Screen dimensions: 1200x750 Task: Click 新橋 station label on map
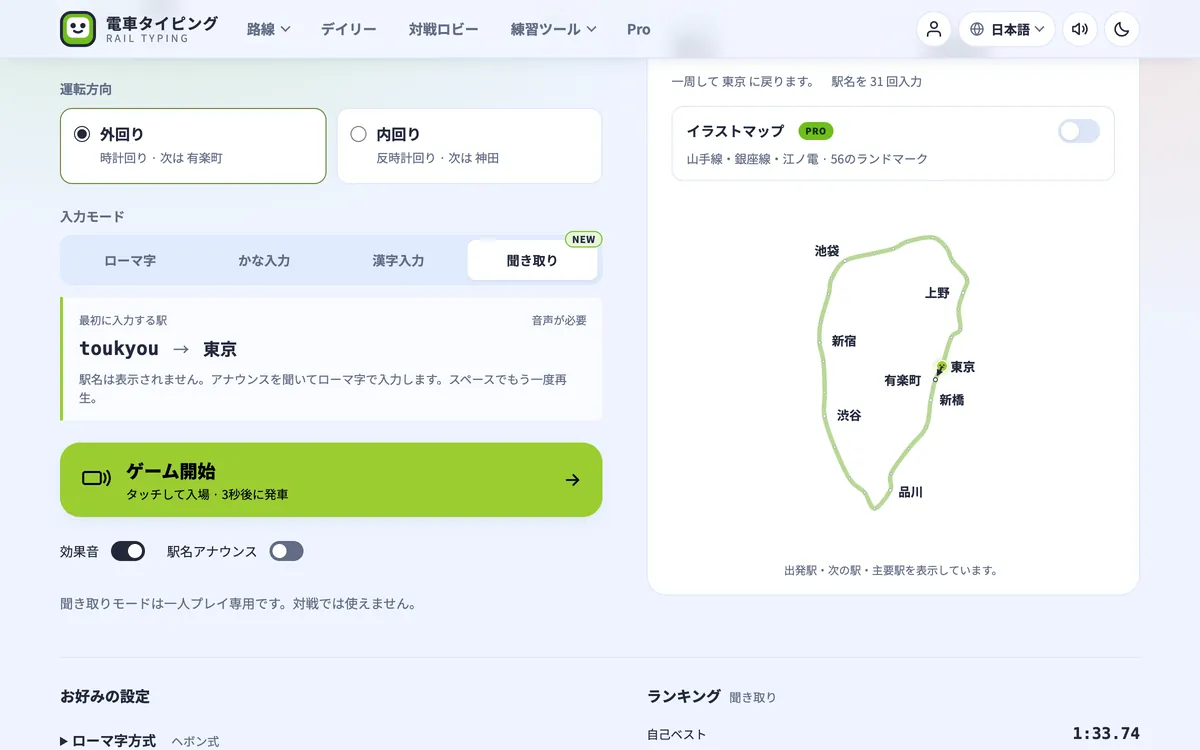[952, 400]
